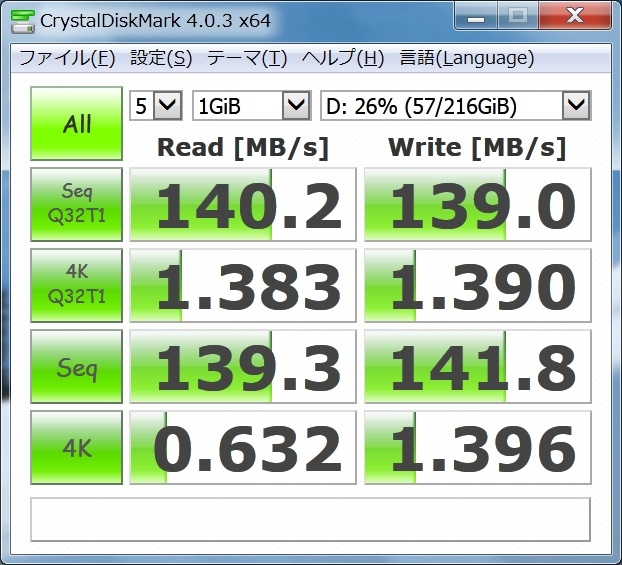This screenshot has width=622, height=565.
Task: Open the 設定(S) menu
Action: (161, 58)
